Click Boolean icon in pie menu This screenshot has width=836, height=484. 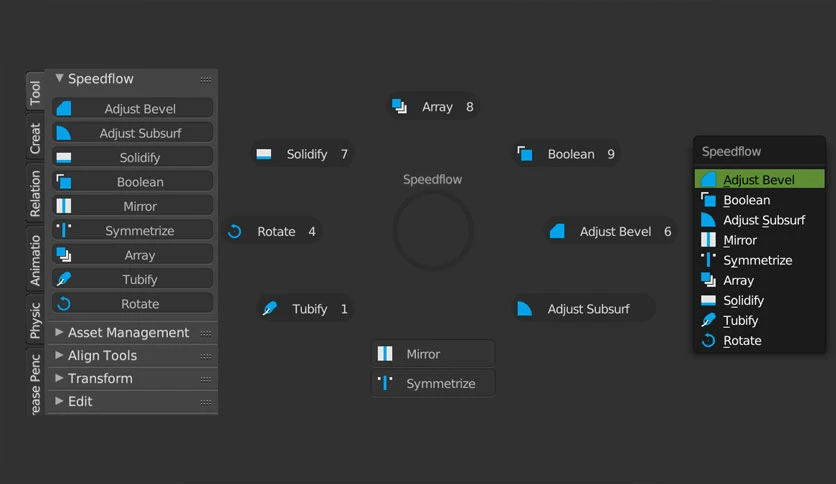(x=525, y=154)
